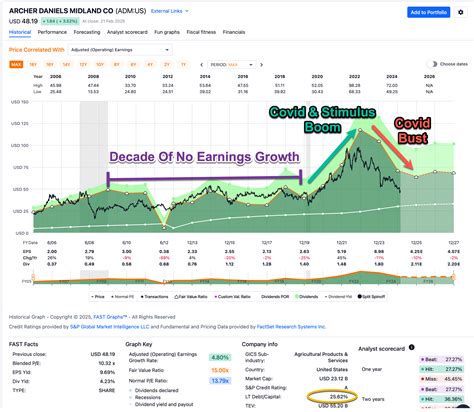Expand the External Links dropdown
The height and width of the screenshot is (412, 474).
point(170,11)
